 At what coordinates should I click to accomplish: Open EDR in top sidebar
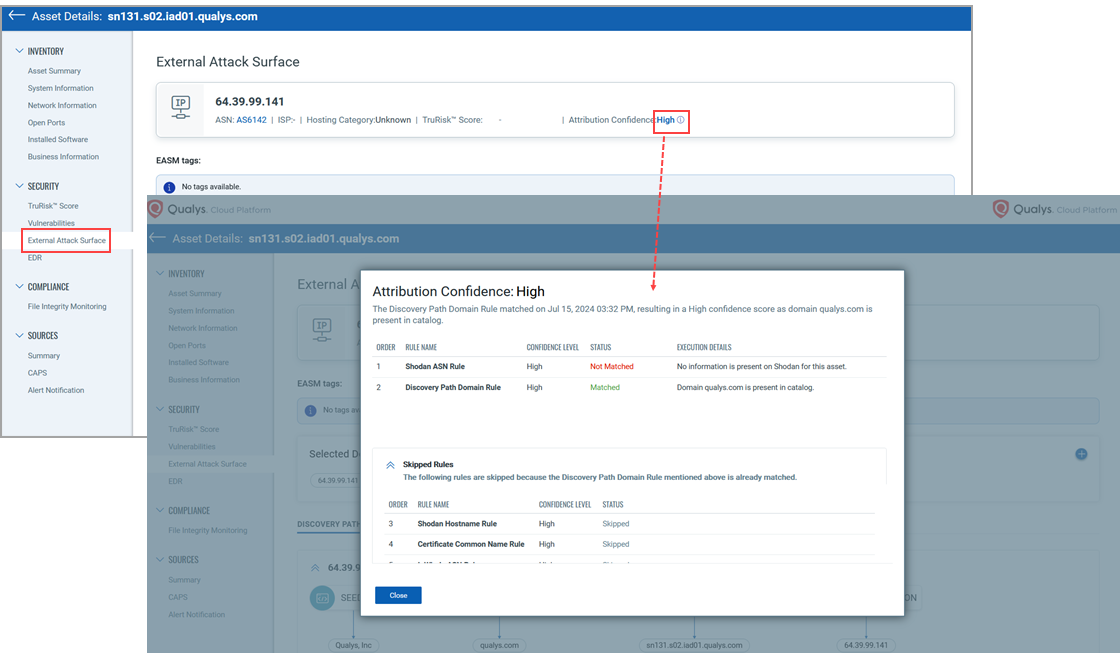(35, 257)
